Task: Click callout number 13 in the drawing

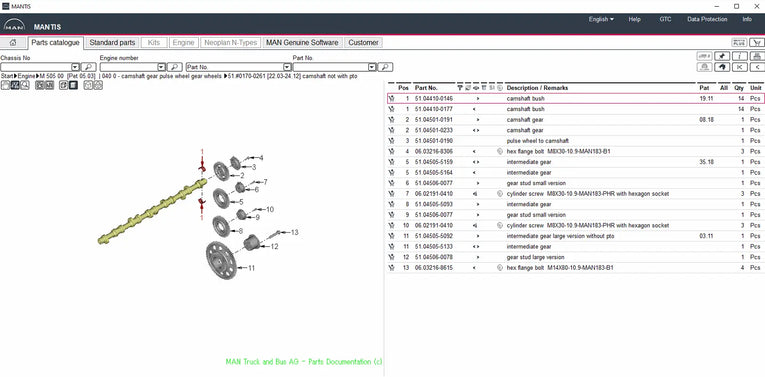Action: point(294,233)
